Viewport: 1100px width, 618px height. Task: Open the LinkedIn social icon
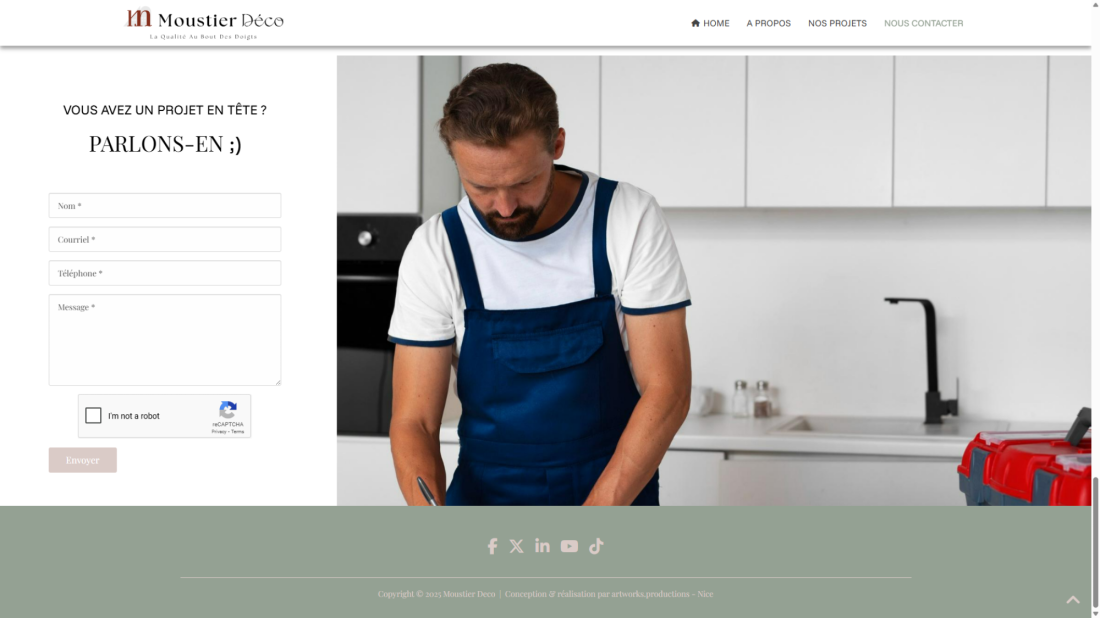coord(542,546)
